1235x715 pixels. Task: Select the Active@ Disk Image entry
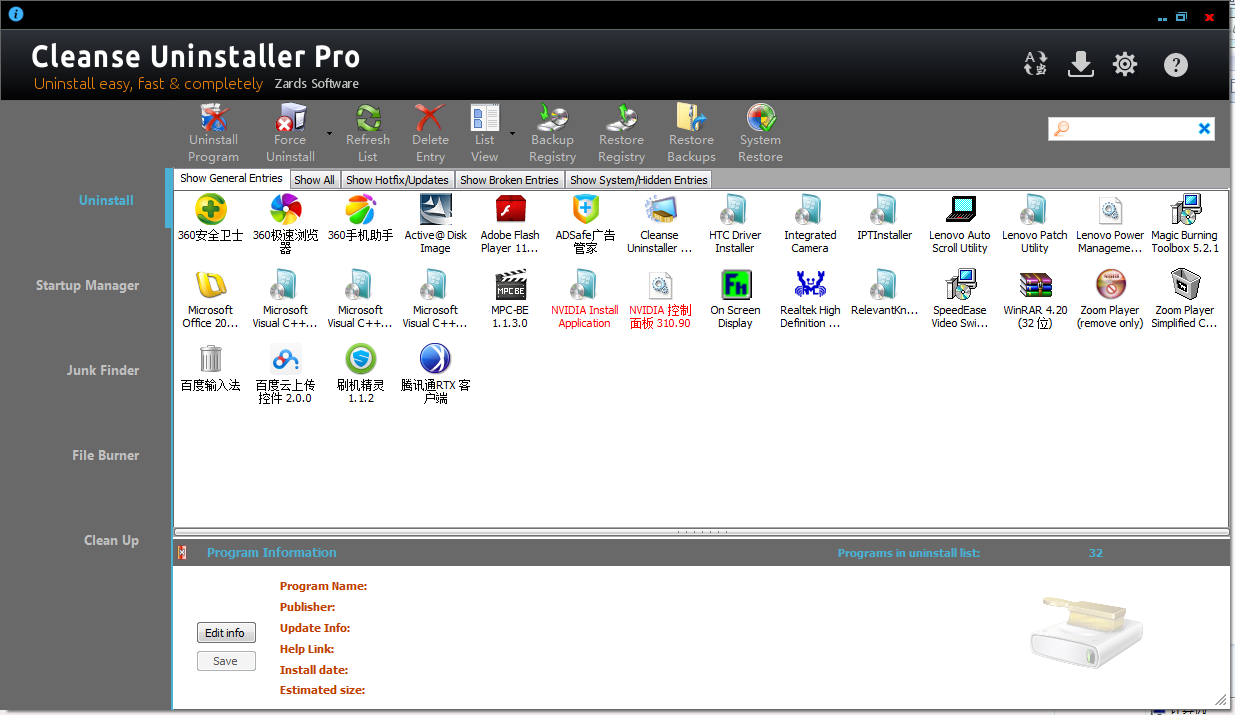435,224
